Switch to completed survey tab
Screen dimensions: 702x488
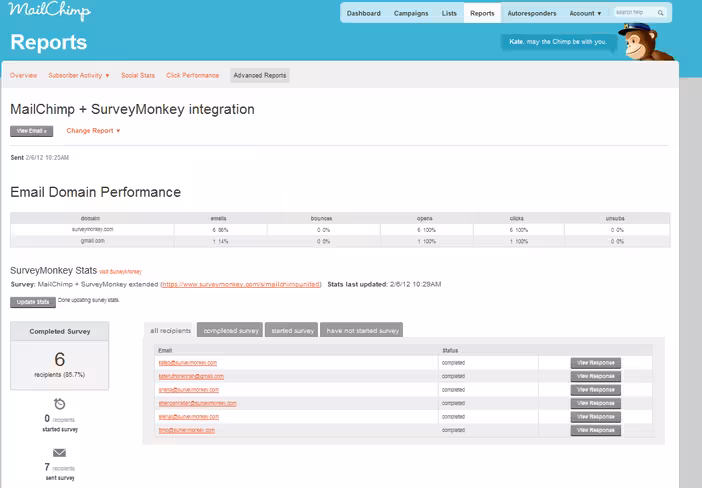point(231,330)
